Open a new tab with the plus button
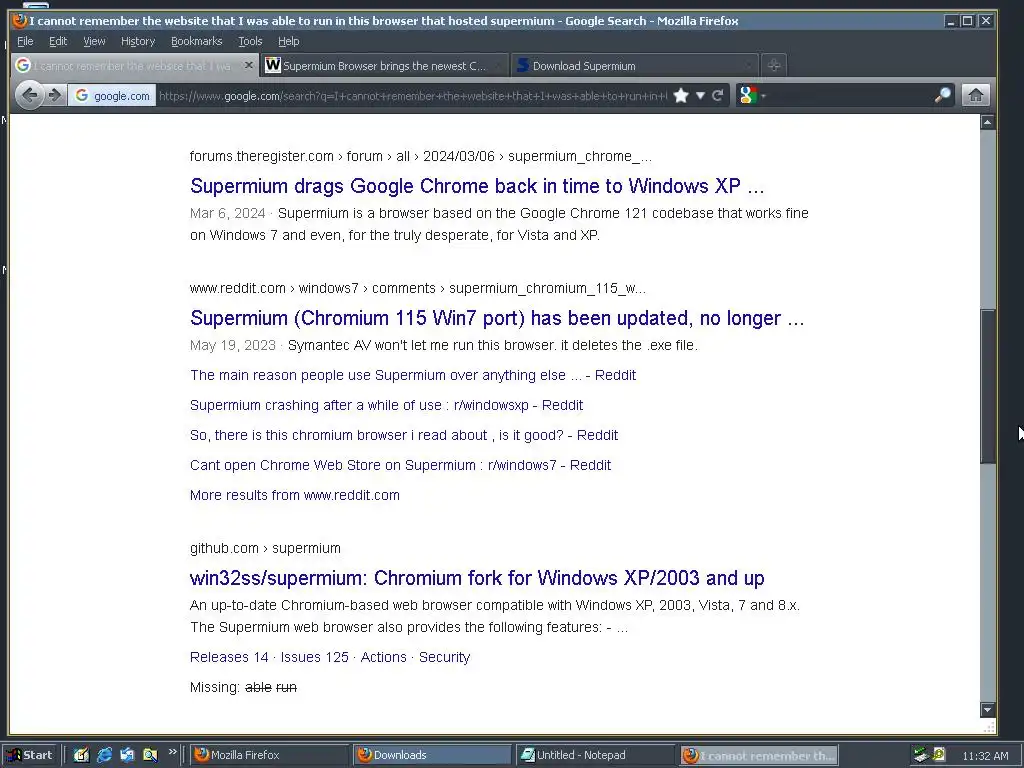 click(774, 65)
